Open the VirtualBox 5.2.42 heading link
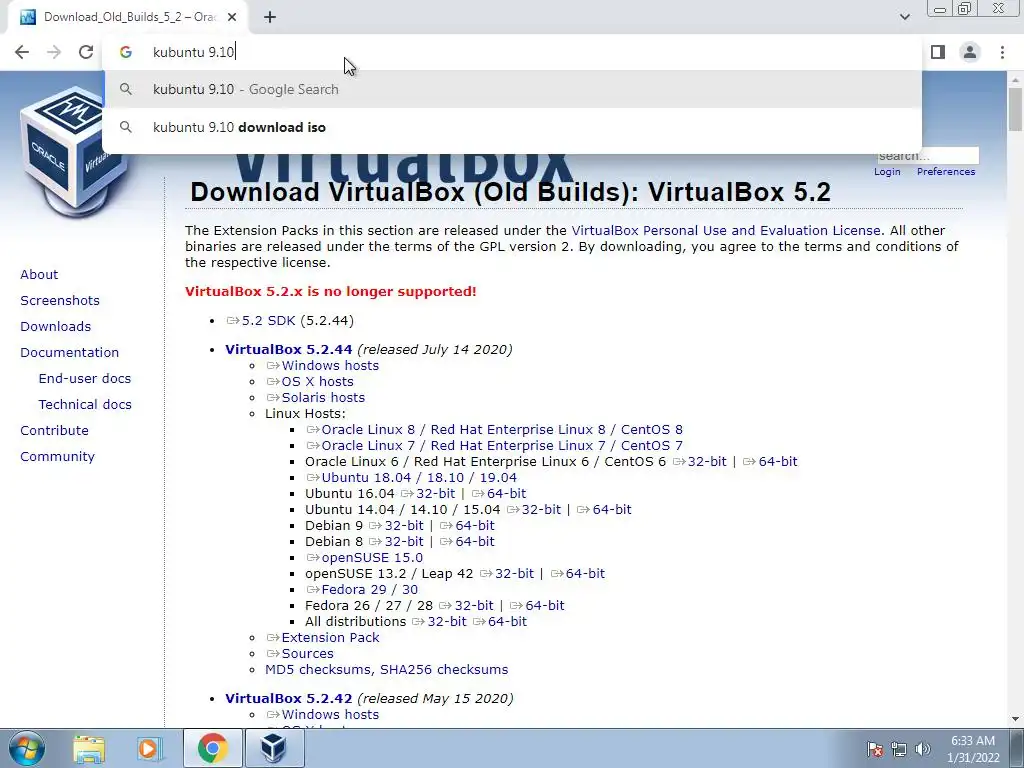Image resolution: width=1024 pixels, height=768 pixels. 289,698
